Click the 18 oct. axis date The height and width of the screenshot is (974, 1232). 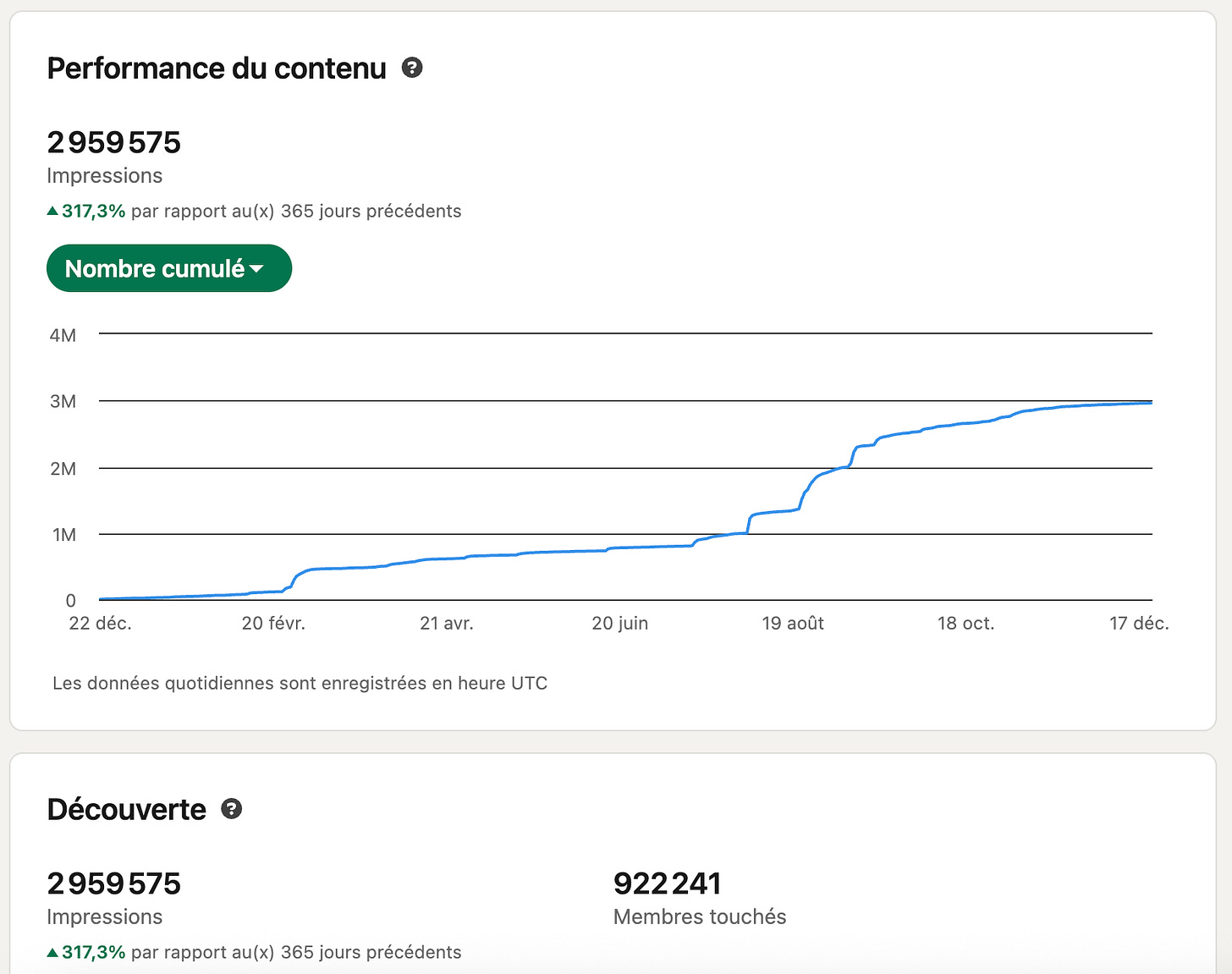pyautogui.click(x=965, y=624)
